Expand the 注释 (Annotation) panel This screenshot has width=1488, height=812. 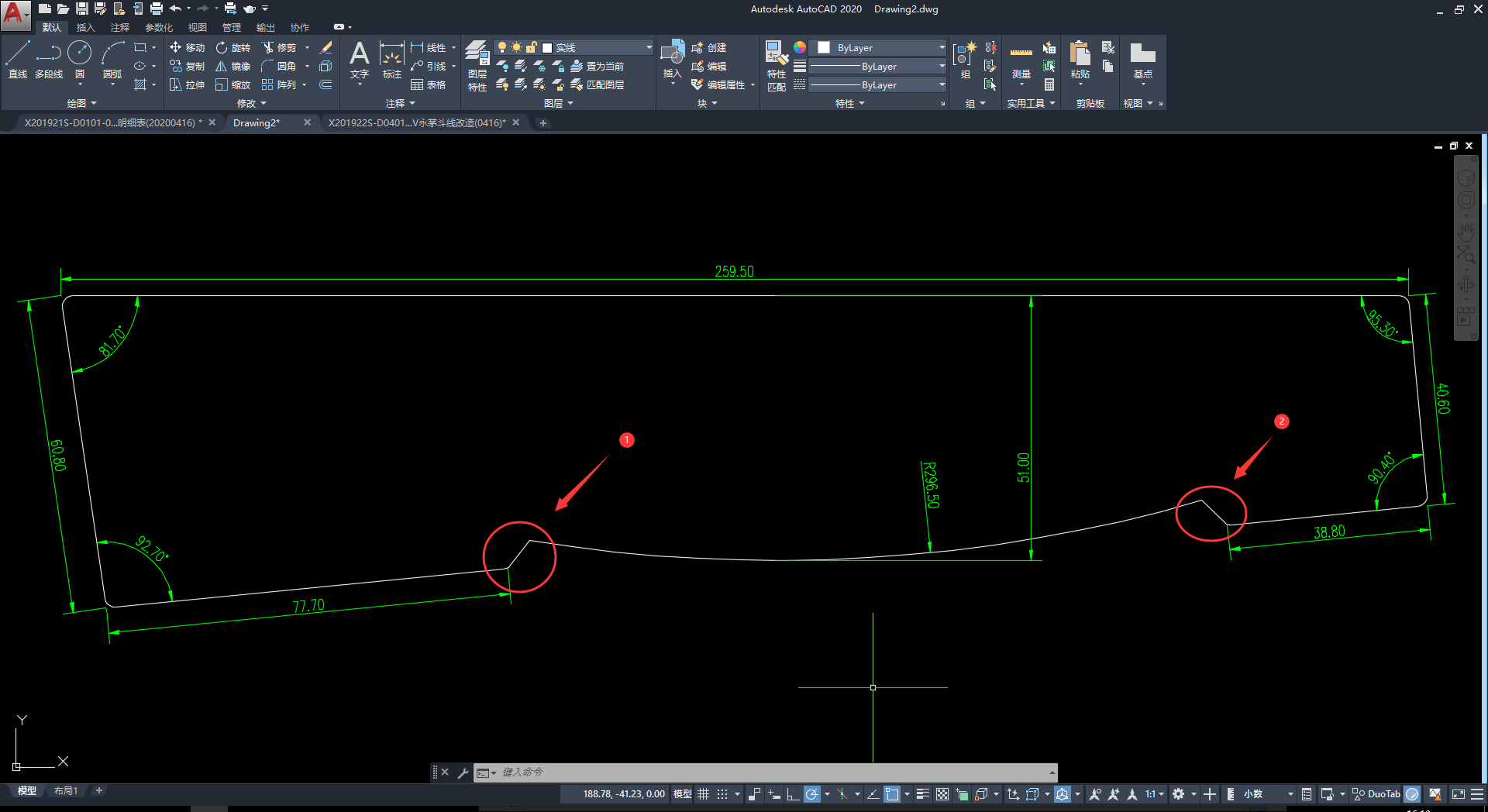400,103
